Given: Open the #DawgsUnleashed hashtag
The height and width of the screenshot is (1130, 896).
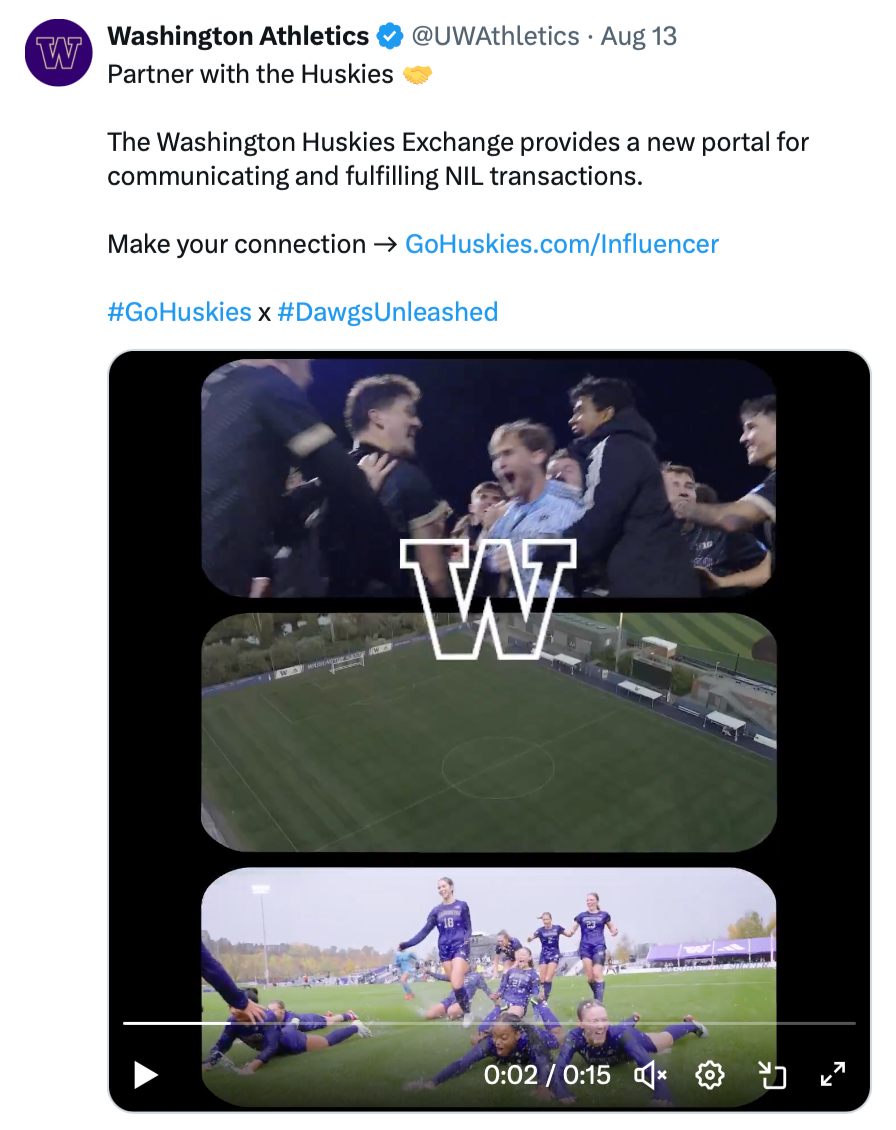Looking at the screenshot, I should pyautogui.click(x=387, y=312).
